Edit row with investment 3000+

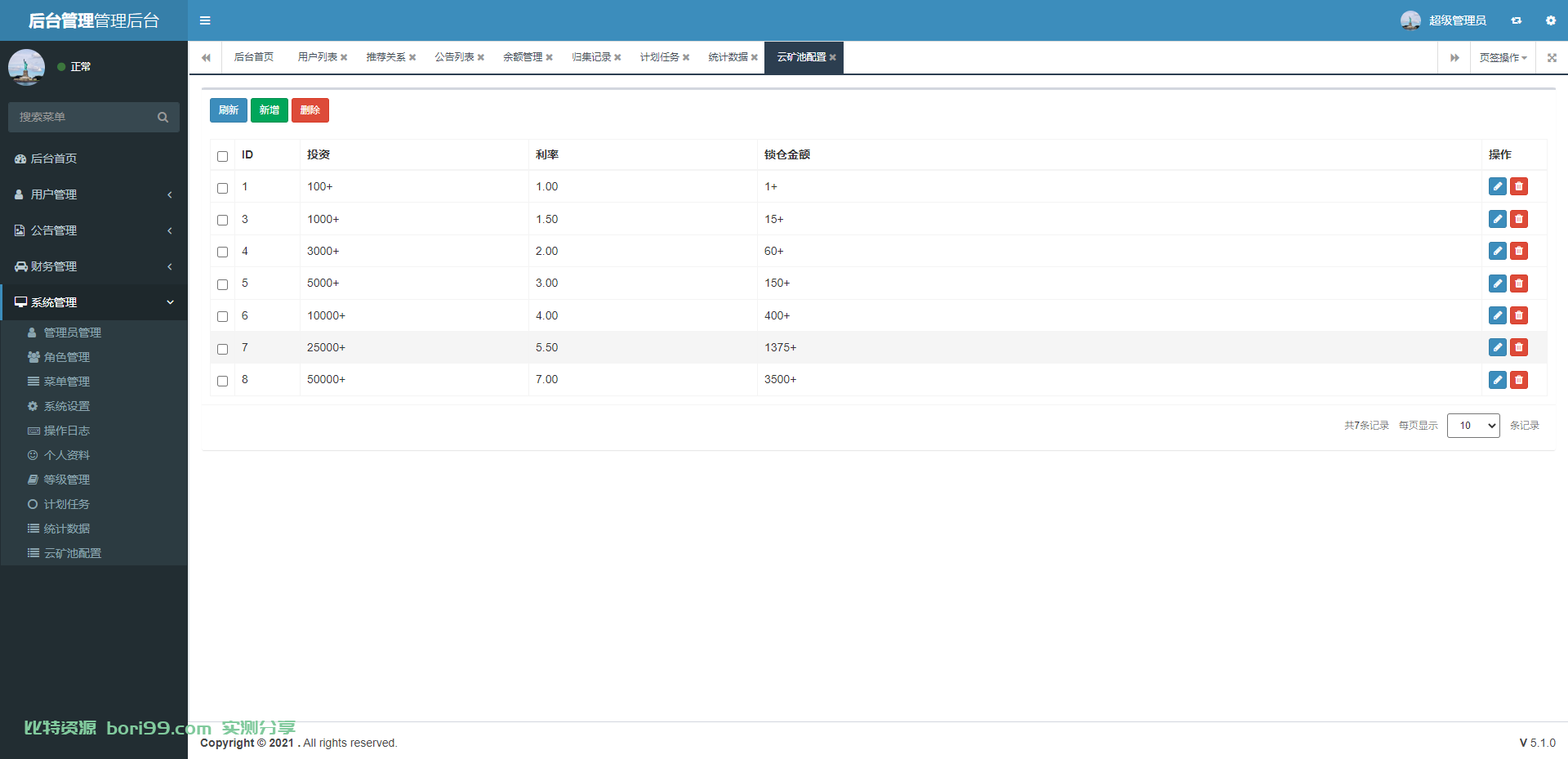(1497, 251)
